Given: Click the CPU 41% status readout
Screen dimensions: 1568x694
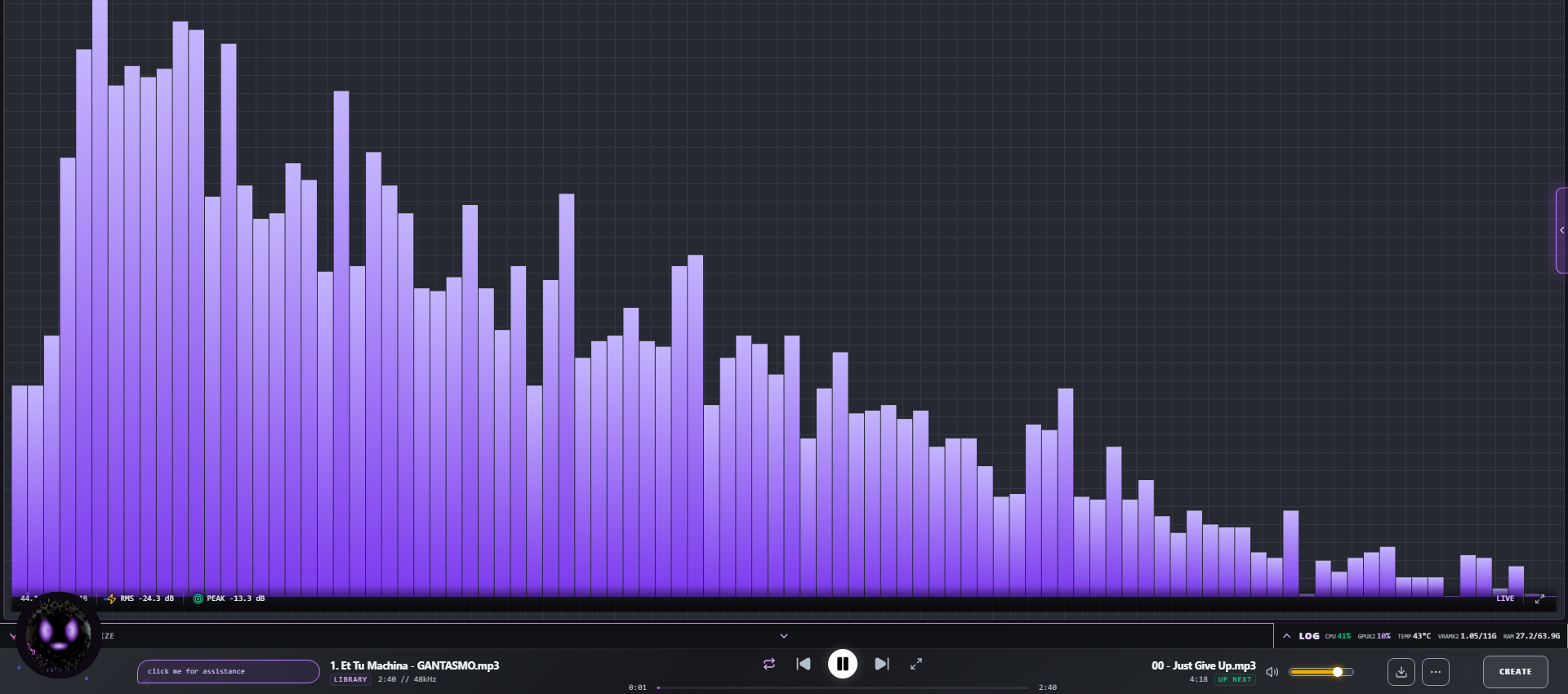Looking at the screenshot, I should [1338, 636].
